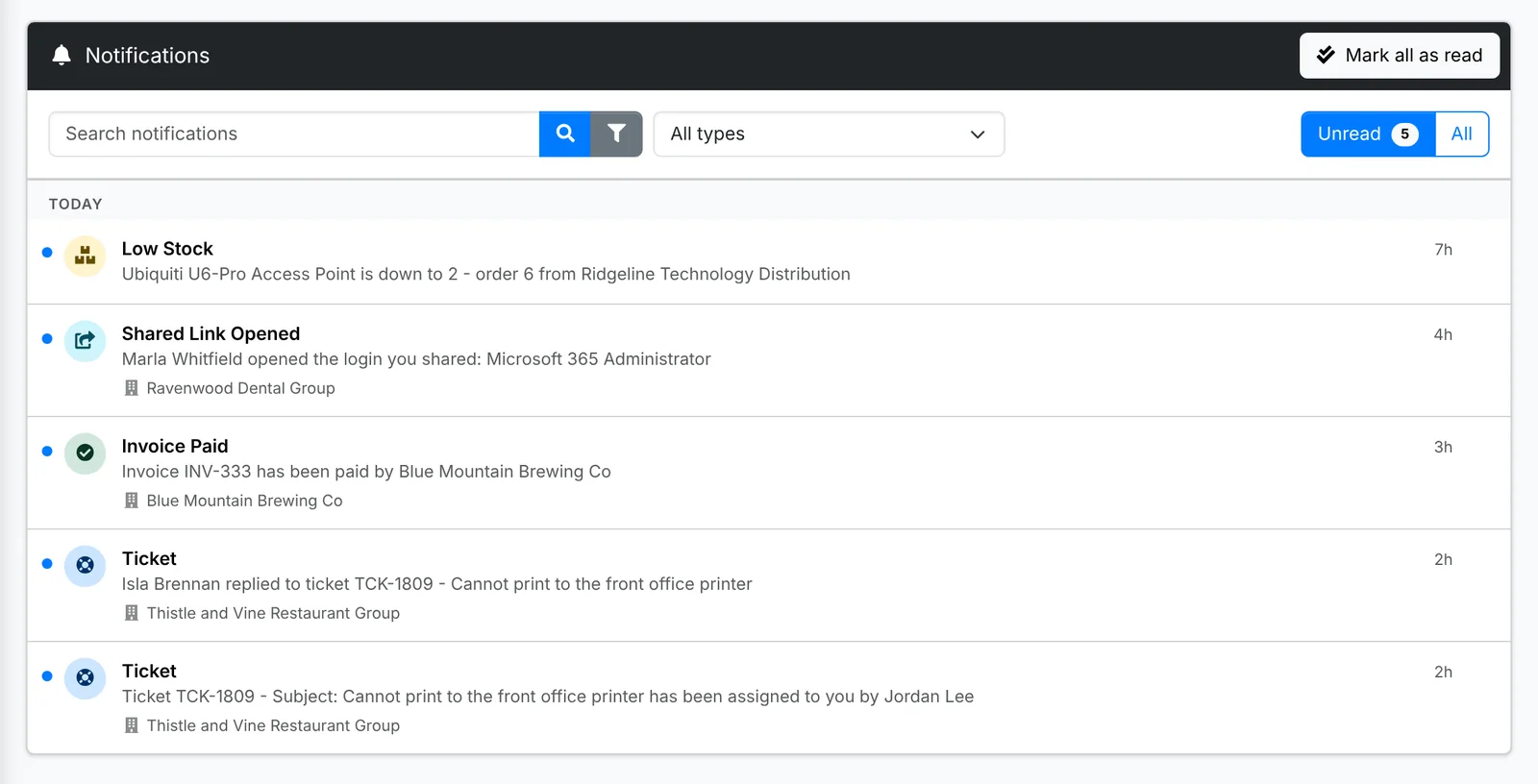Screen dimensions: 1538x784
Task: Click the 2h timestamp on Jordan Lee ticket
Action: coord(1443,672)
